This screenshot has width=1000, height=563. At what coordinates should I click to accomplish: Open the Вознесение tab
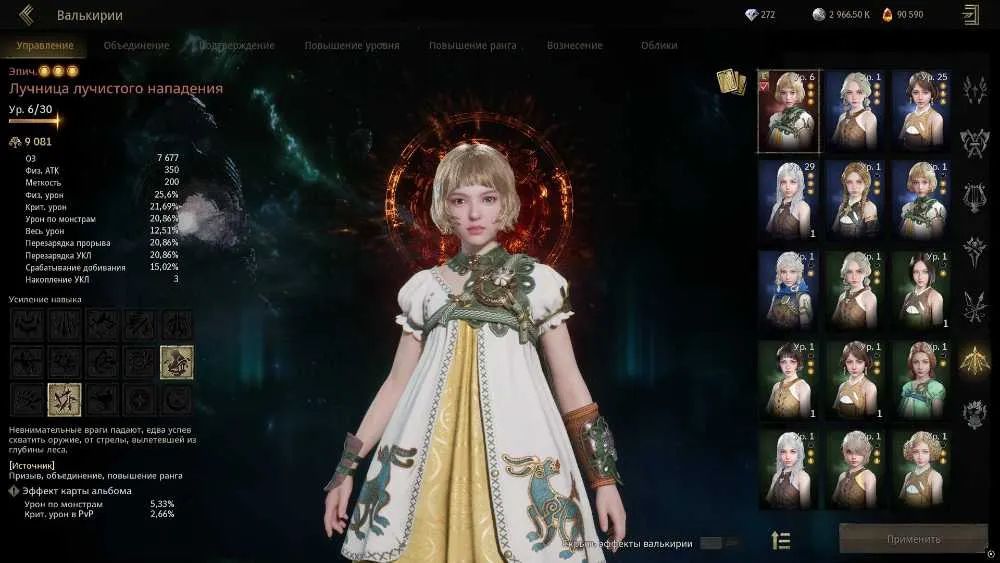575,45
